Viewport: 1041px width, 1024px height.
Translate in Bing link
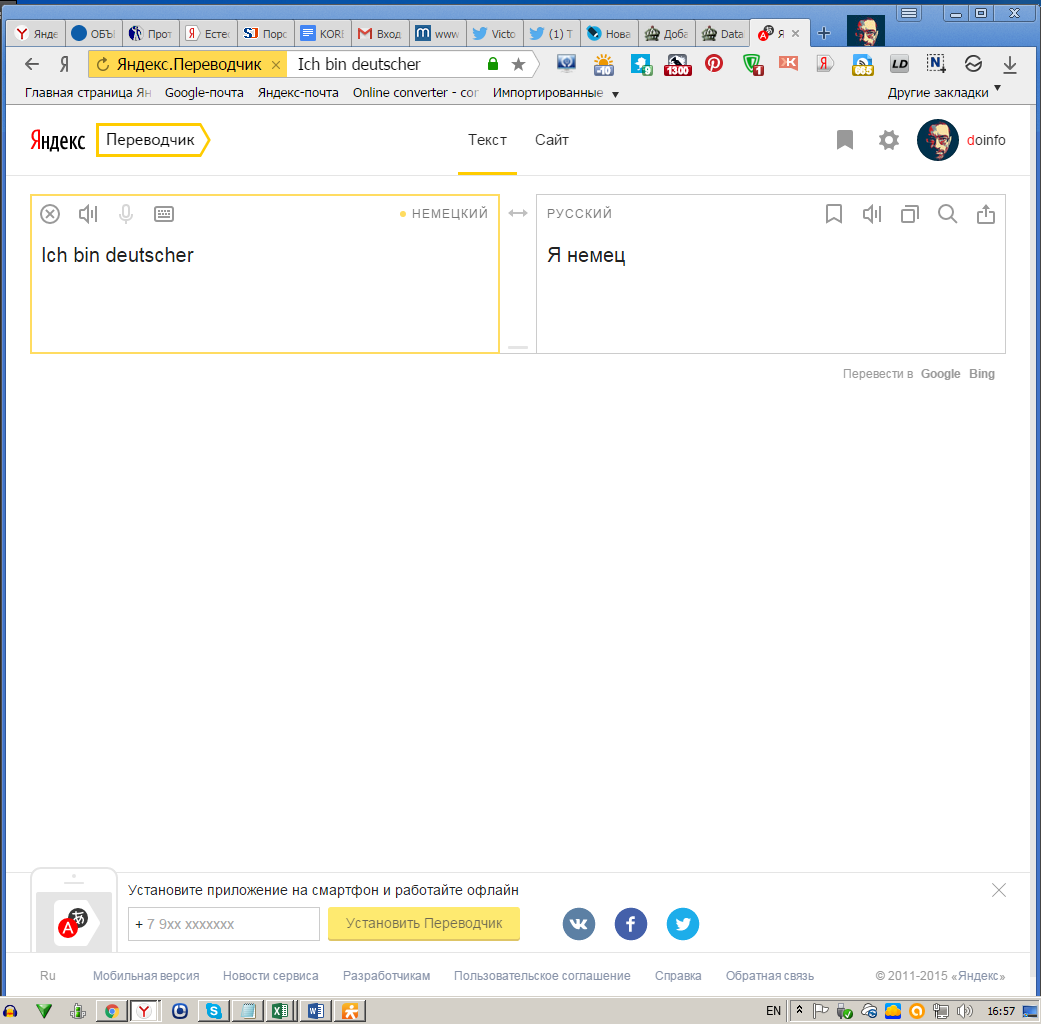tap(982, 374)
